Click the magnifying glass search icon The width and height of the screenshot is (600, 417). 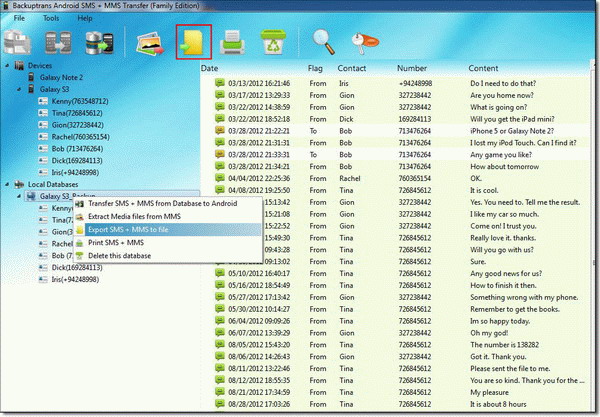(323, 42)
